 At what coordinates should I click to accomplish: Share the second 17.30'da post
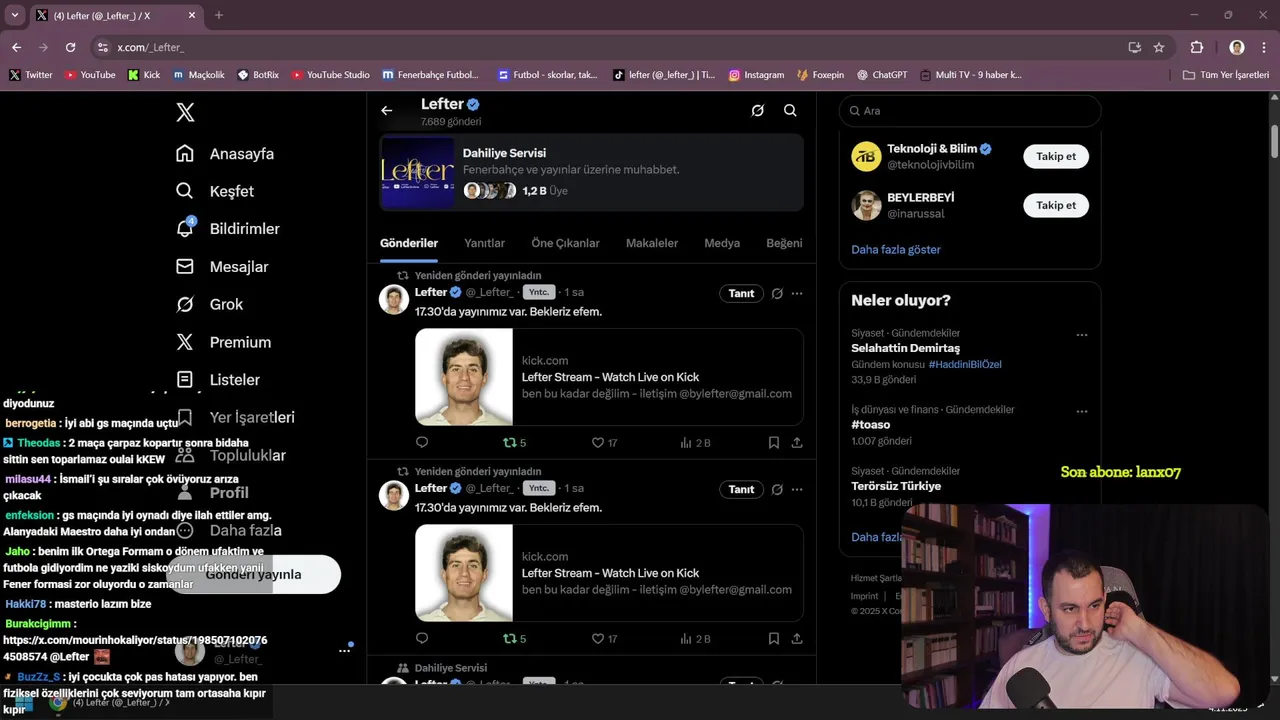pyautogui.click(x=797, y=638)
